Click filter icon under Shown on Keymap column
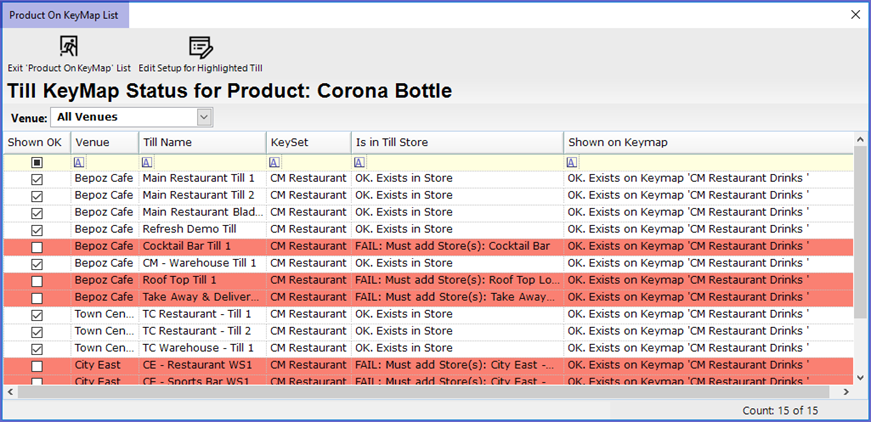This screenshot has width=871, height=422. coord(572,162)
